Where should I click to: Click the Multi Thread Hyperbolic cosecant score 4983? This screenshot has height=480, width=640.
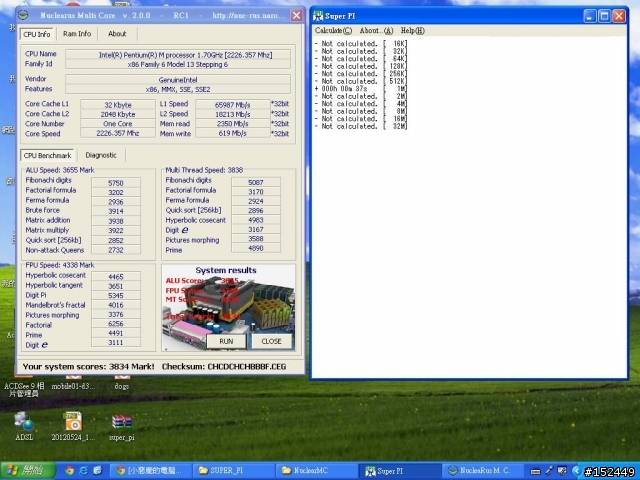coord(256,220)
